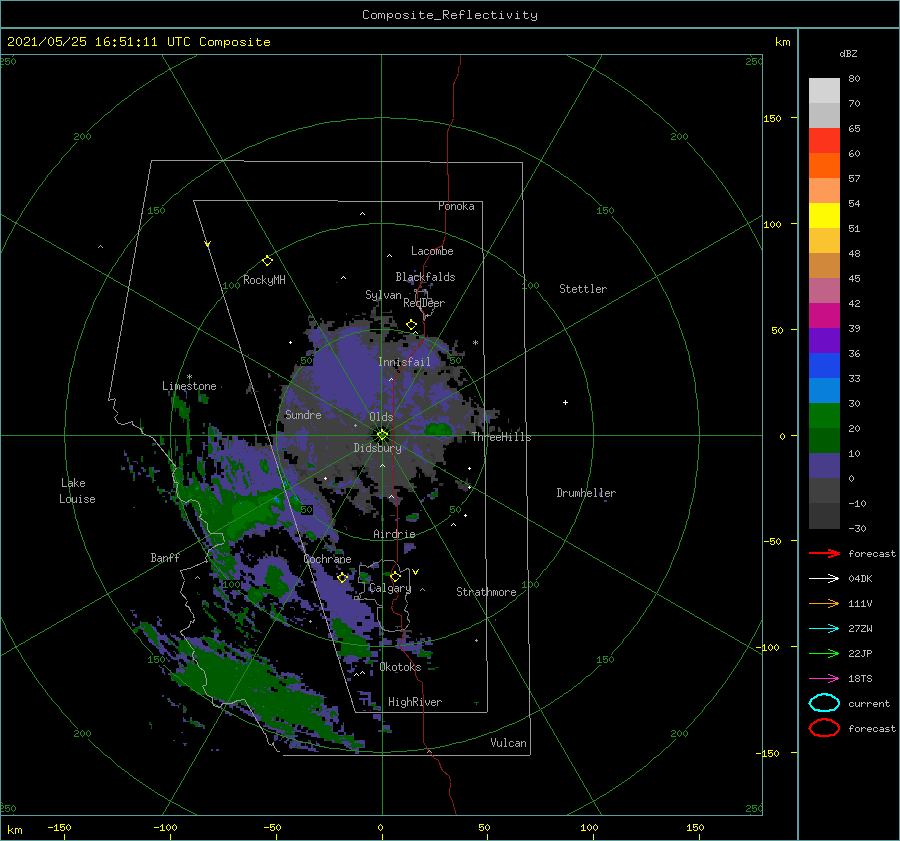
Task: Click the yellow diamond marker below Cochrane
Action: click(x=342, y=578)
